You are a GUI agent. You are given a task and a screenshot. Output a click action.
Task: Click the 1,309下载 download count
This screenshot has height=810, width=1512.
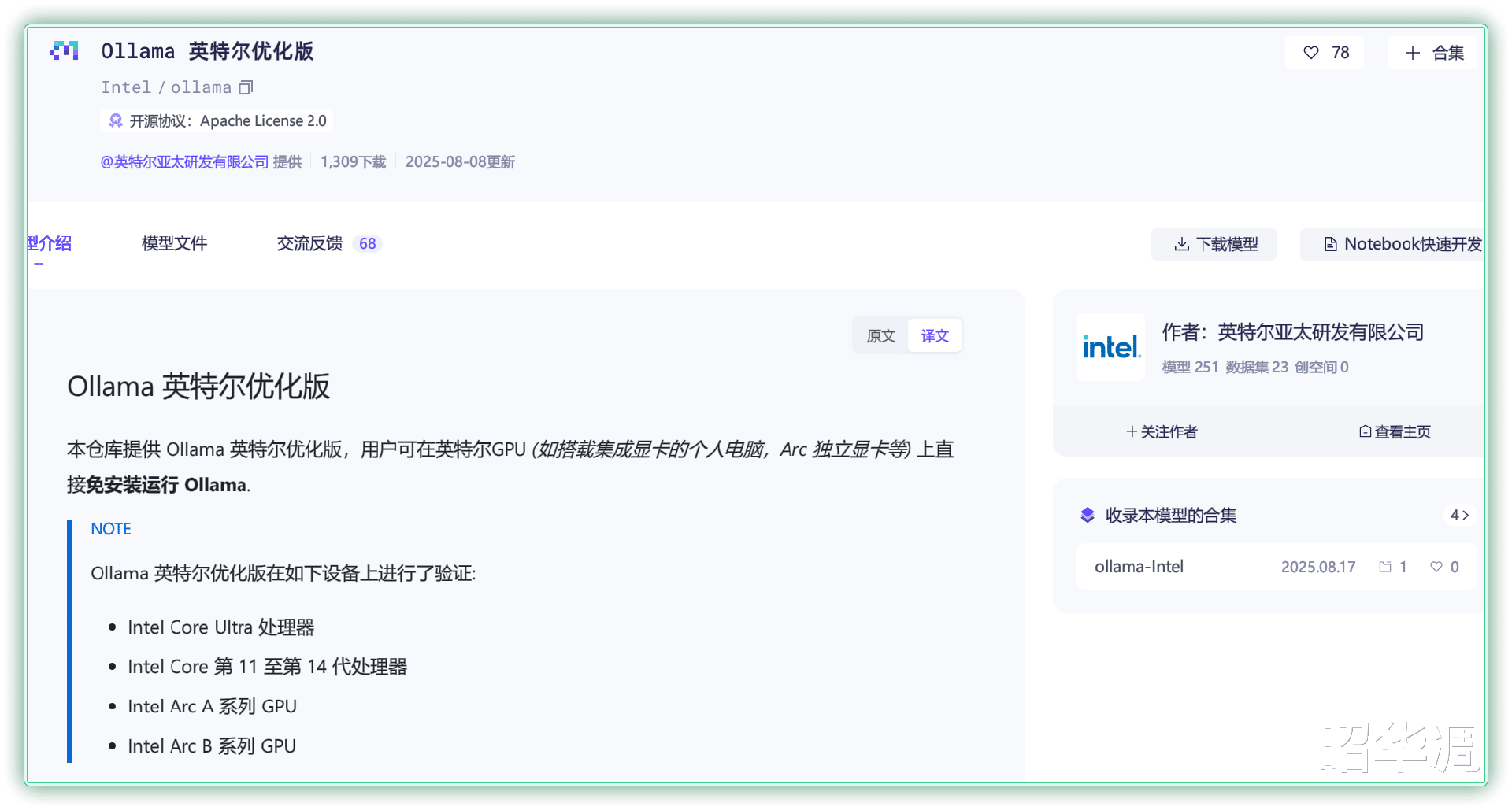point(354,161)
